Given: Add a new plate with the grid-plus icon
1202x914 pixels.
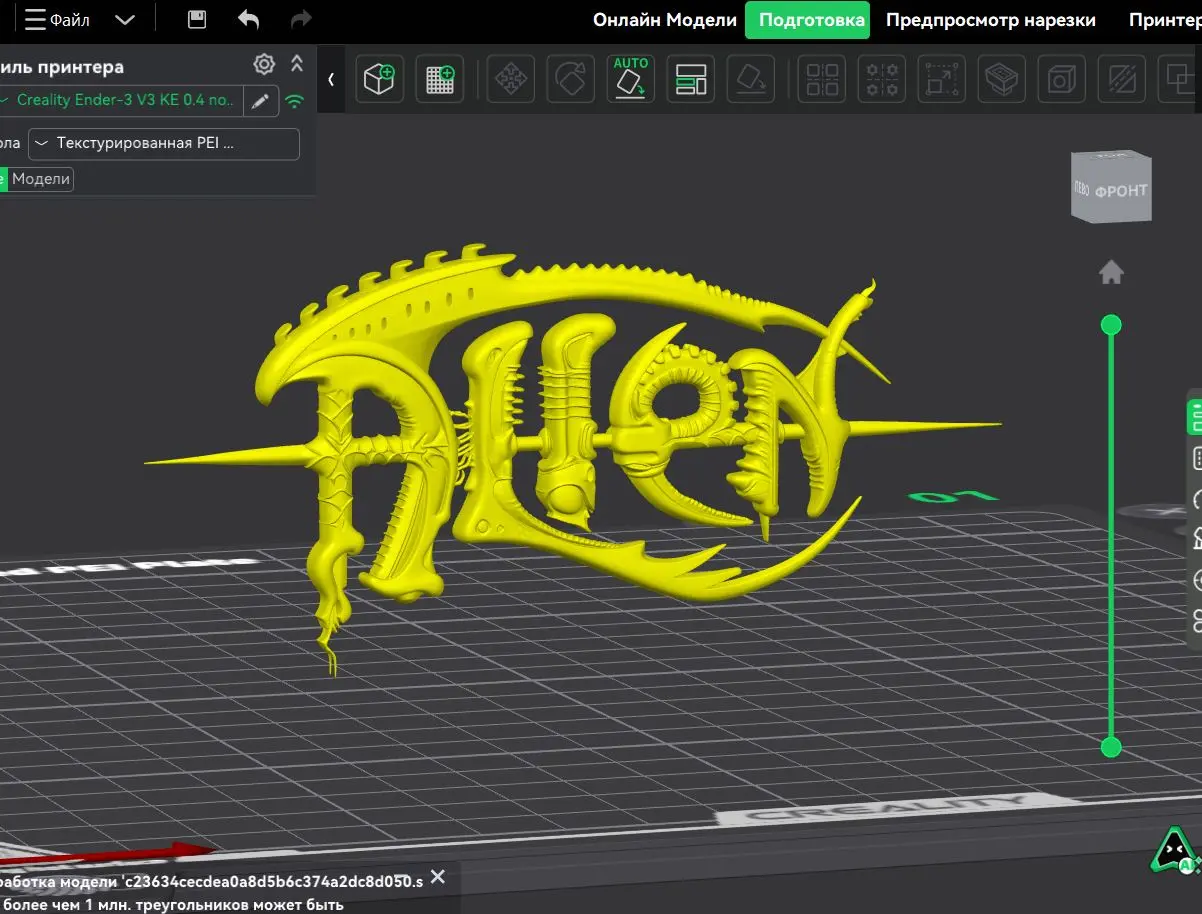Looking at the screenshot, I should point(440,79).
